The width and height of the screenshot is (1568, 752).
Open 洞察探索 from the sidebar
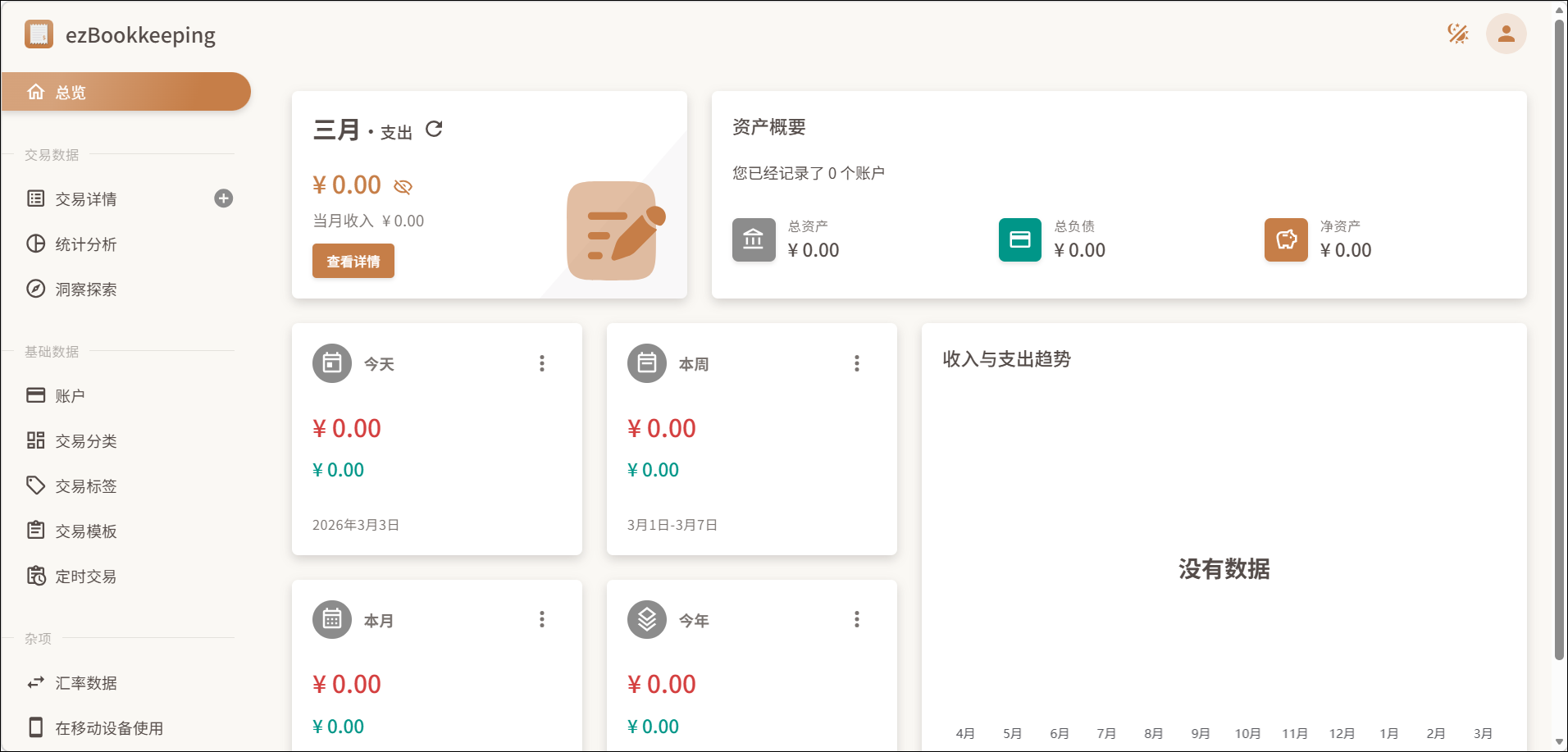point(85,289)
